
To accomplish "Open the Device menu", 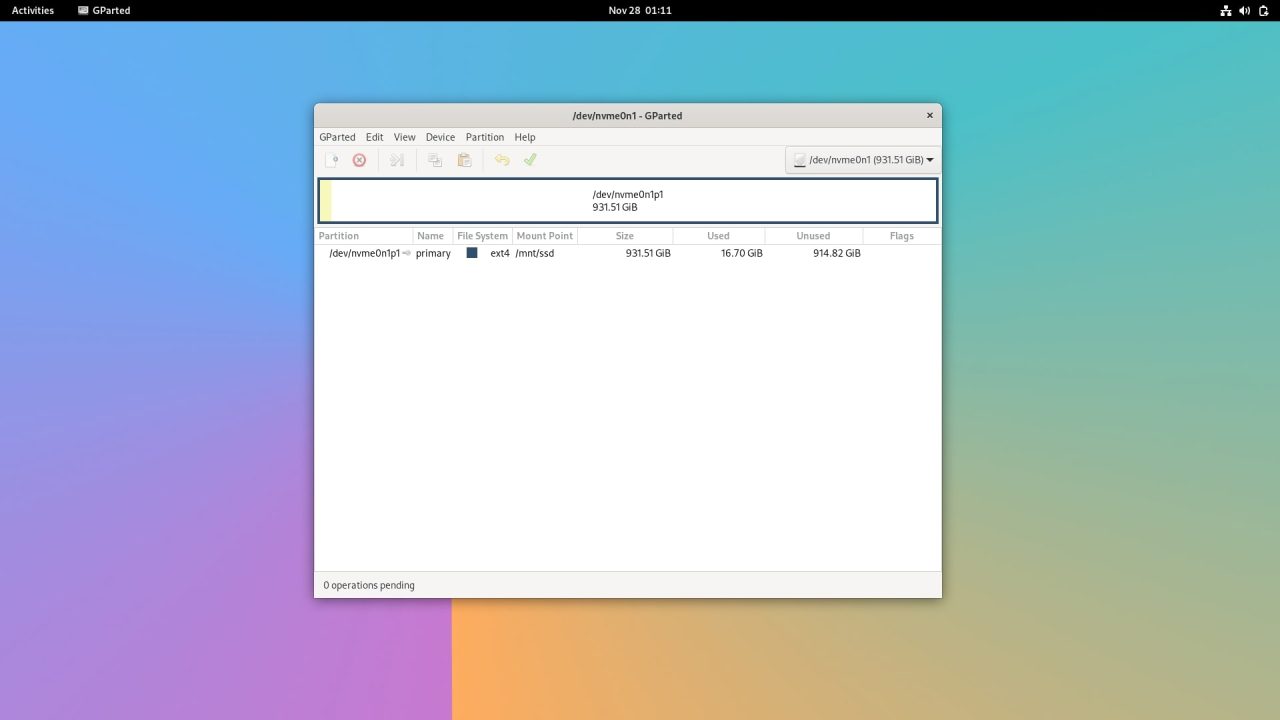I will (x=440, y=137).
